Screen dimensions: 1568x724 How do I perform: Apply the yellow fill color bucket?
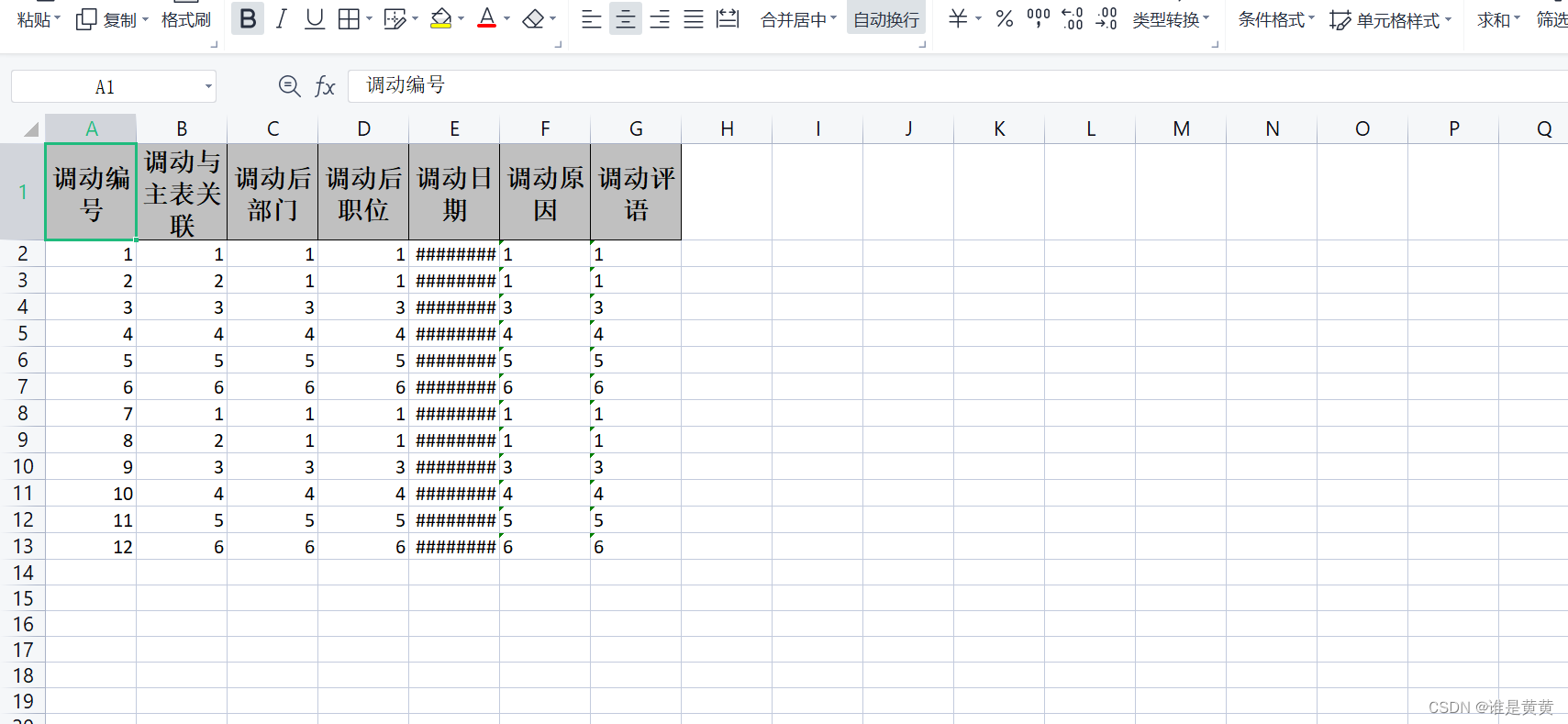[x=440, y=18]
